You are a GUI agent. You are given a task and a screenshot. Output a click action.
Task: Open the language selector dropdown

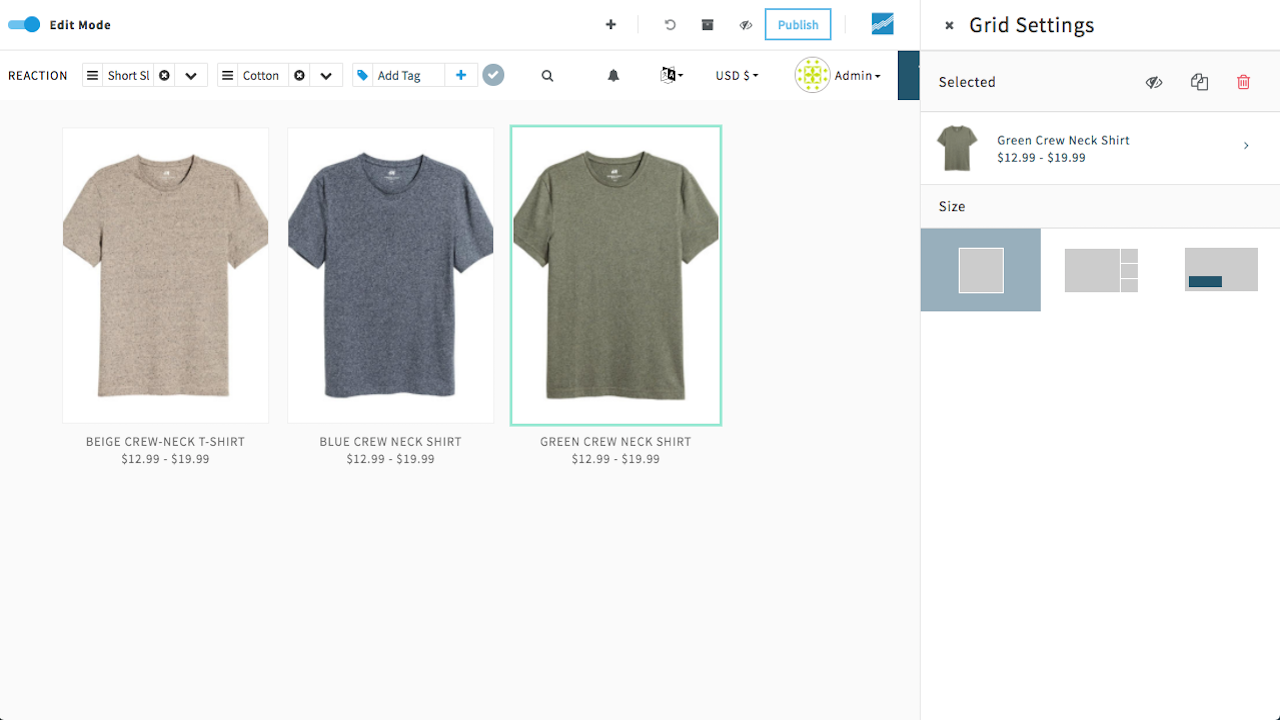point(672,75)
